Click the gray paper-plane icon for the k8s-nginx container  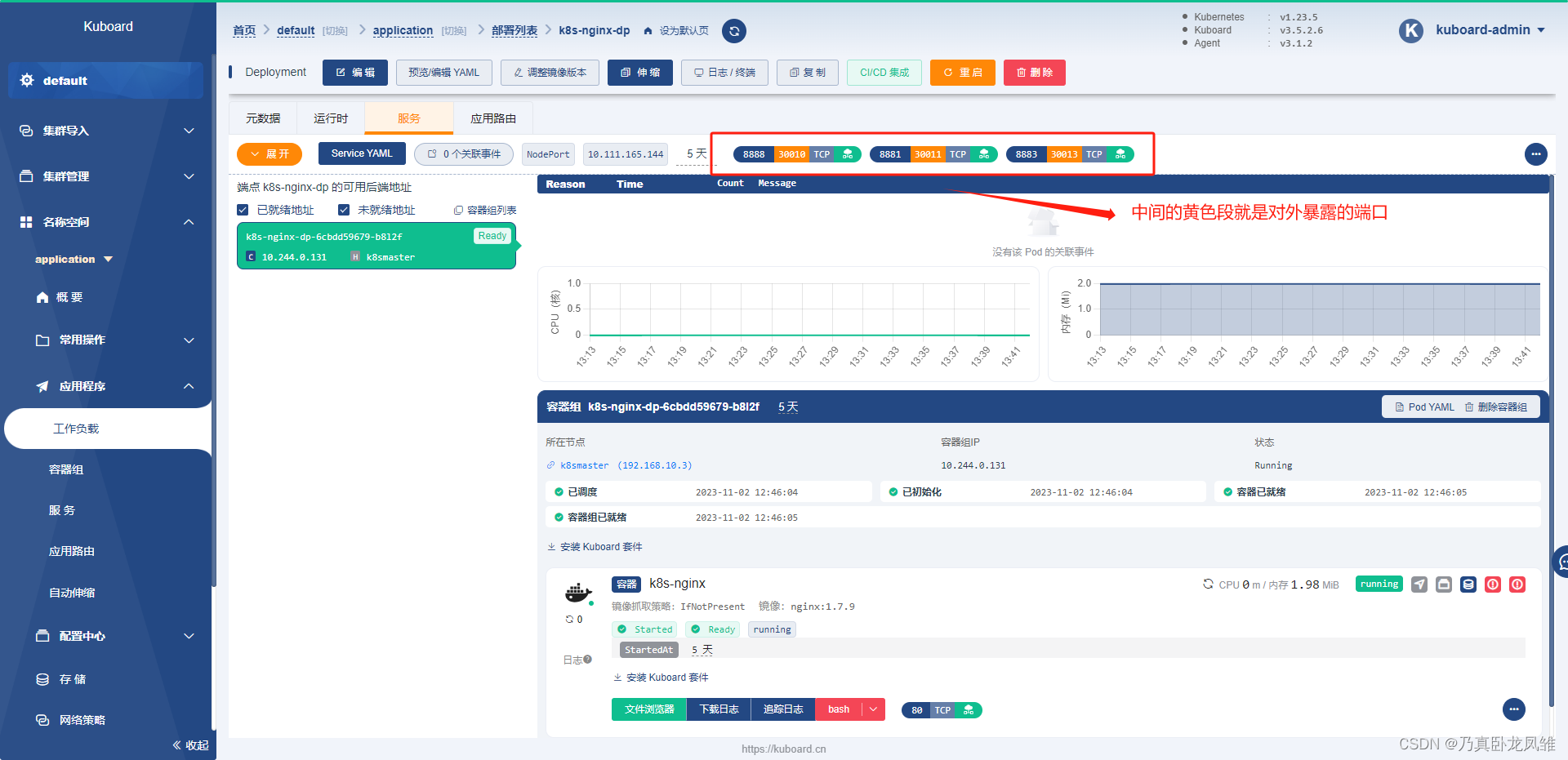(x=1419, y=584)
